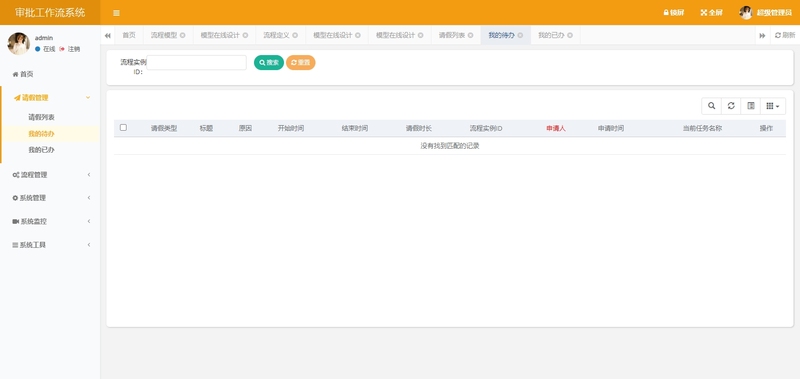Expand the 流程管理 sidebar menu

pos(50,174)
